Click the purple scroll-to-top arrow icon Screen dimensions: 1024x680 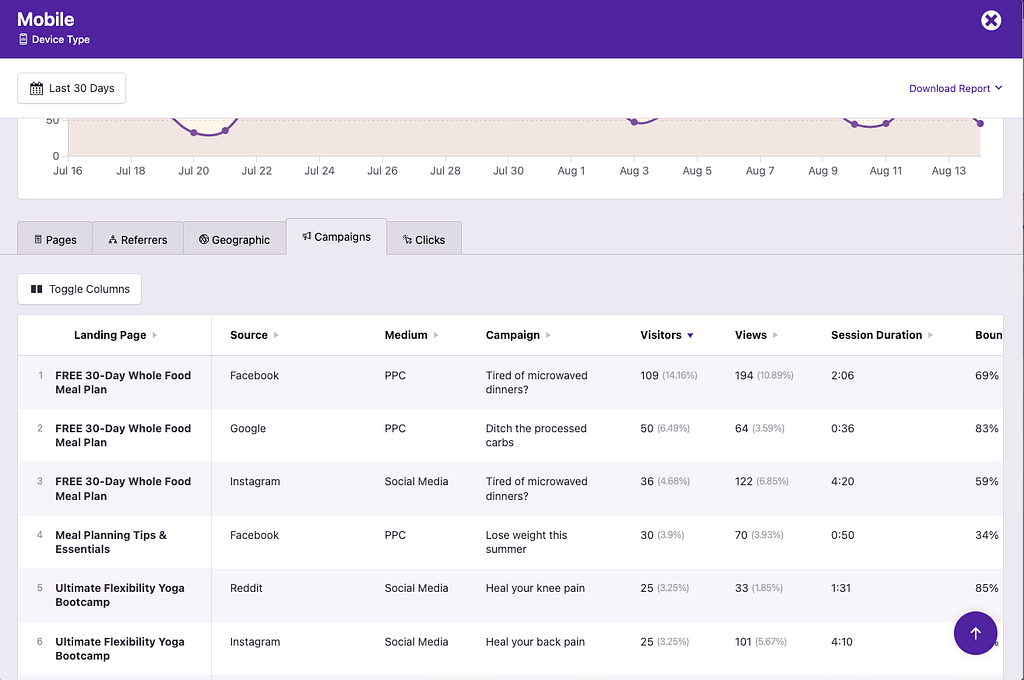[975, 633]
